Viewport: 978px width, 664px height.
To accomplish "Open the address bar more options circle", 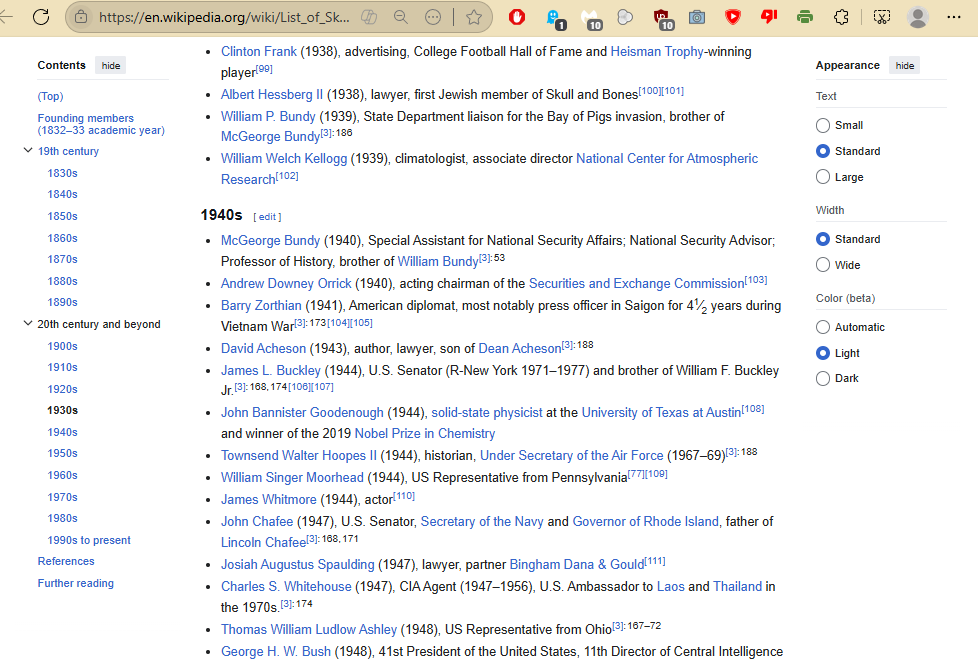I will tap(433, 17).
